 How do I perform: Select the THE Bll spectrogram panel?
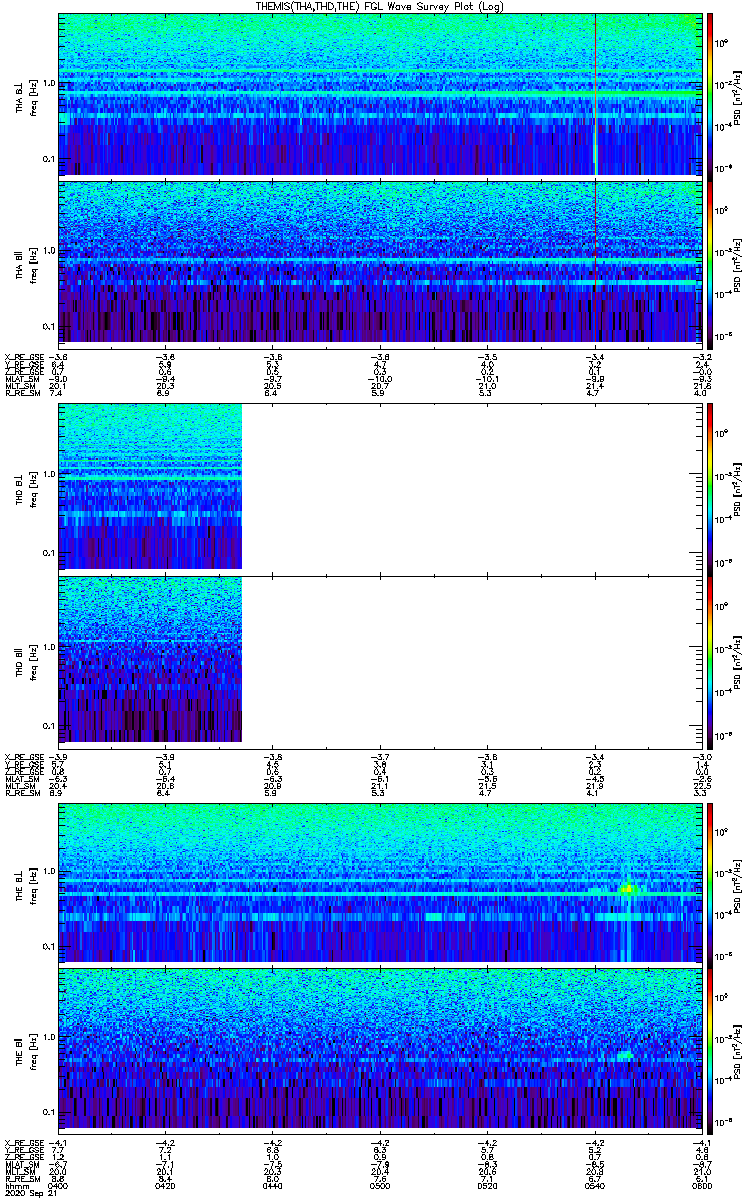pyautogui.click(x=379, y=1048)
